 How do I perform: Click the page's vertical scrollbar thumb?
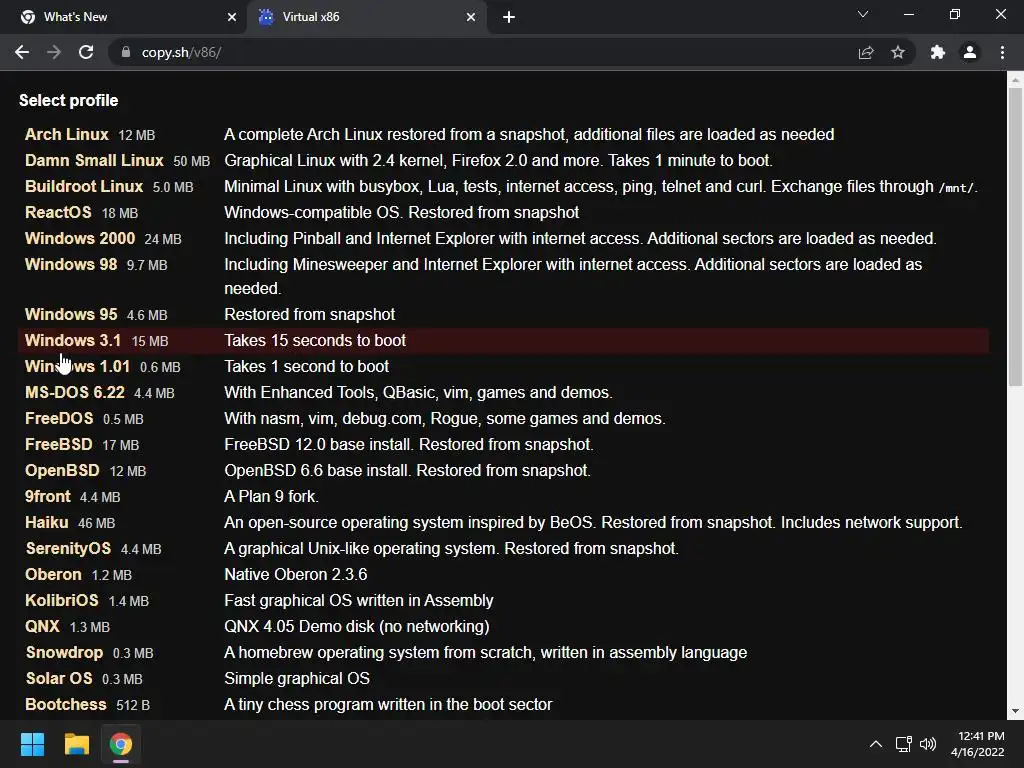(1015, 236)
